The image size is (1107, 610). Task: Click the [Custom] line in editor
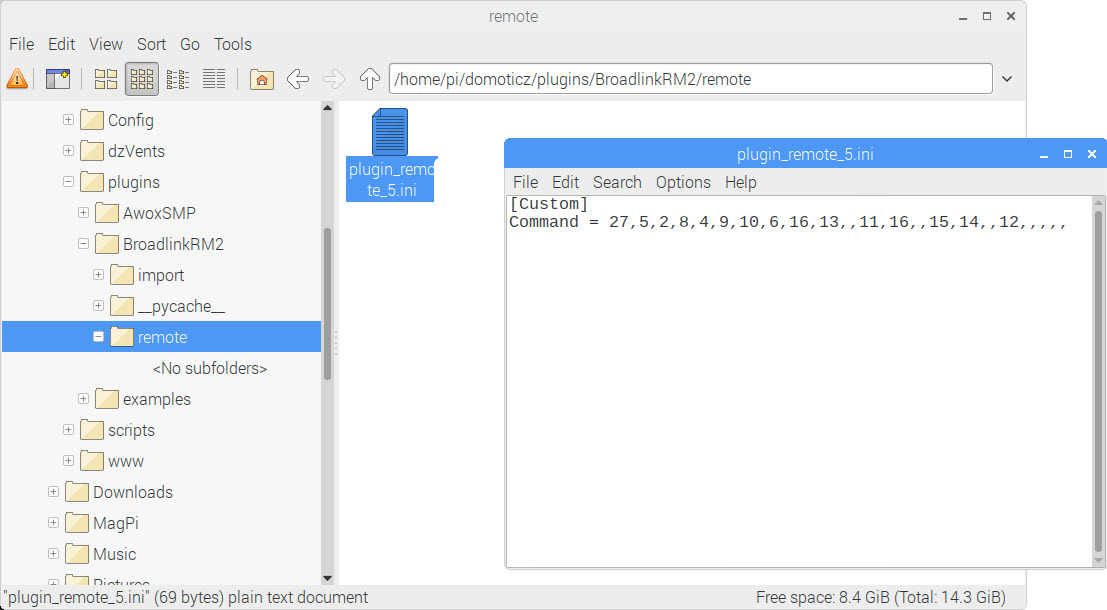549,204
